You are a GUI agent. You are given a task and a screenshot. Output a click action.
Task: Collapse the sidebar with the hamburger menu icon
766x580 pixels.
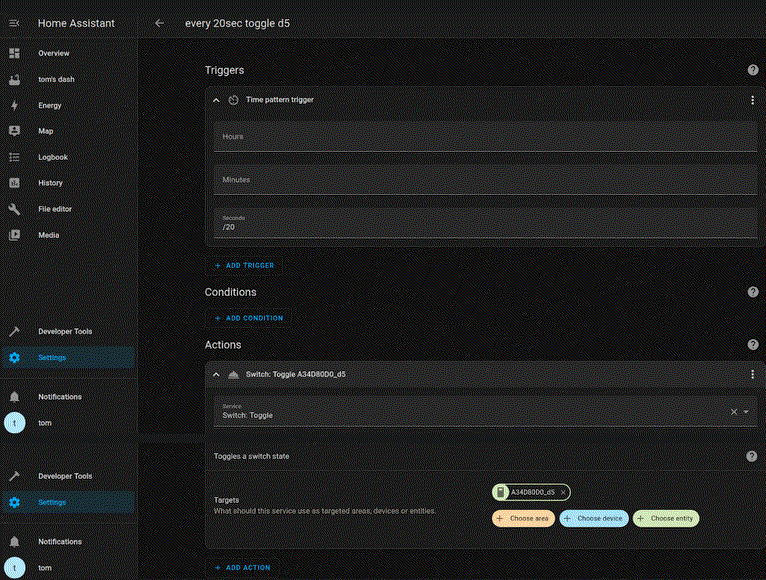[x=14, y=23]
